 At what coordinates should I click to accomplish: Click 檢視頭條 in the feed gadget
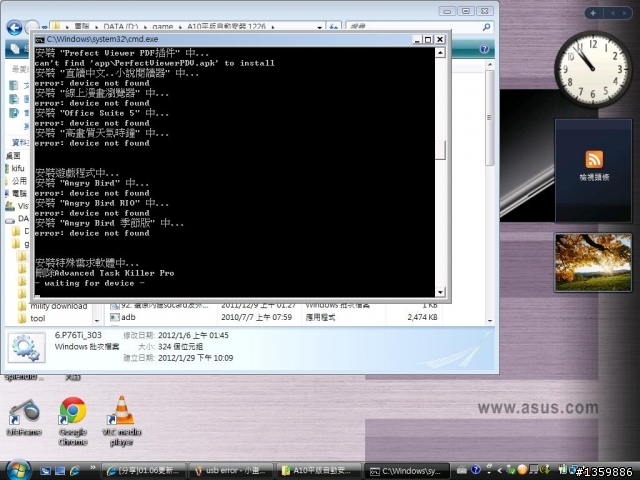(x=594, y=177)
